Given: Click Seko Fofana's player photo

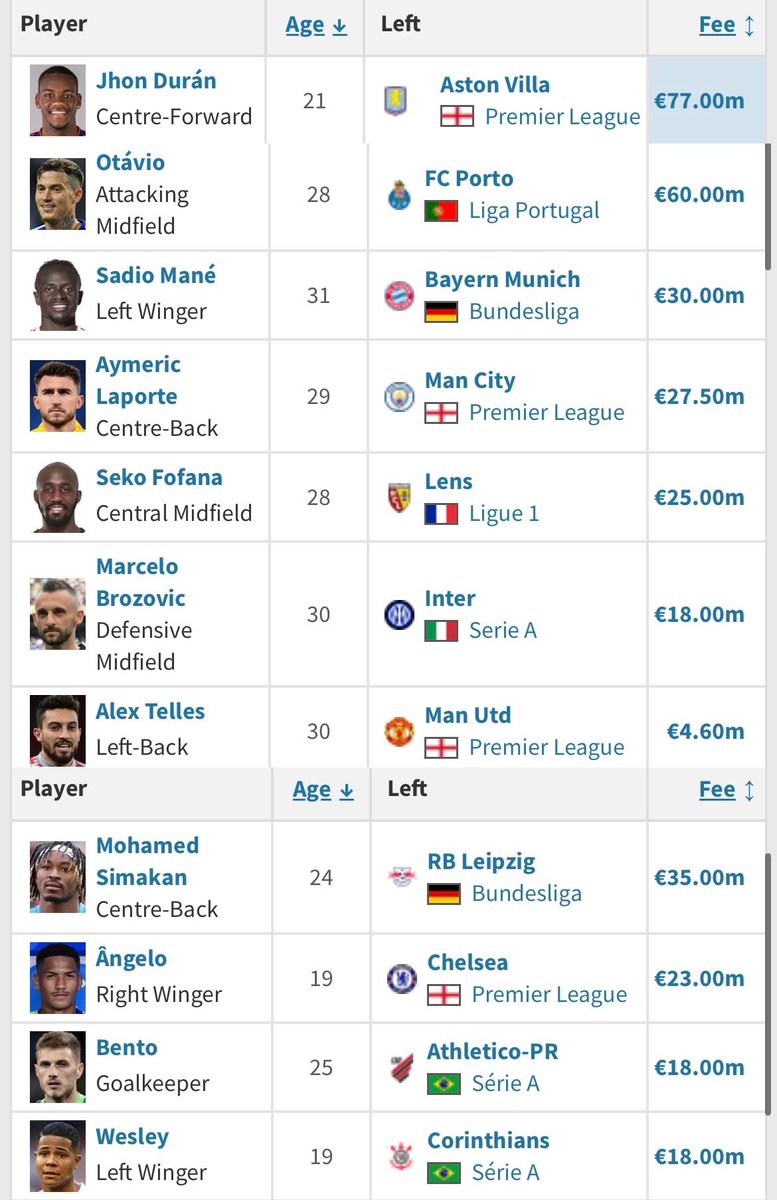Looking at the screenshot, I should 58,497.
